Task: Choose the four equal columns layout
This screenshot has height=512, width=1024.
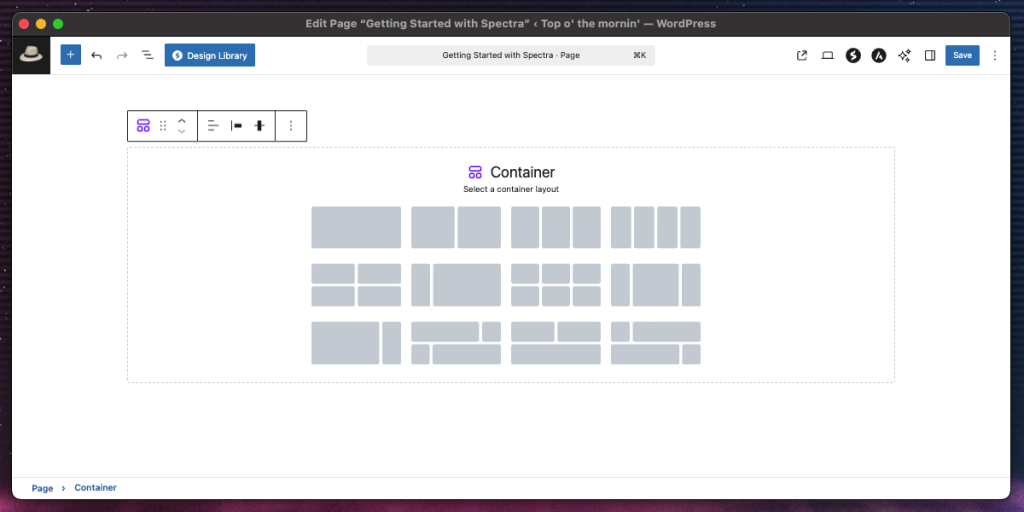Action: [655, 227]
